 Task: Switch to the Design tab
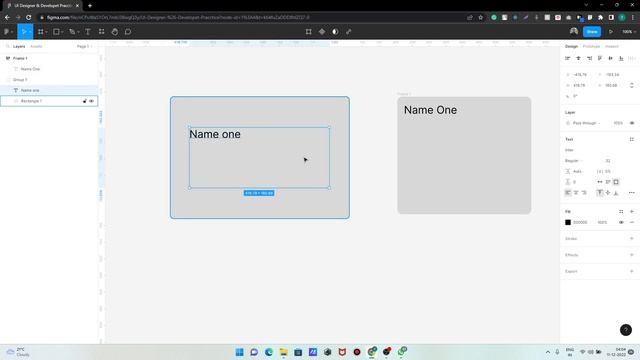coord(571,47)
